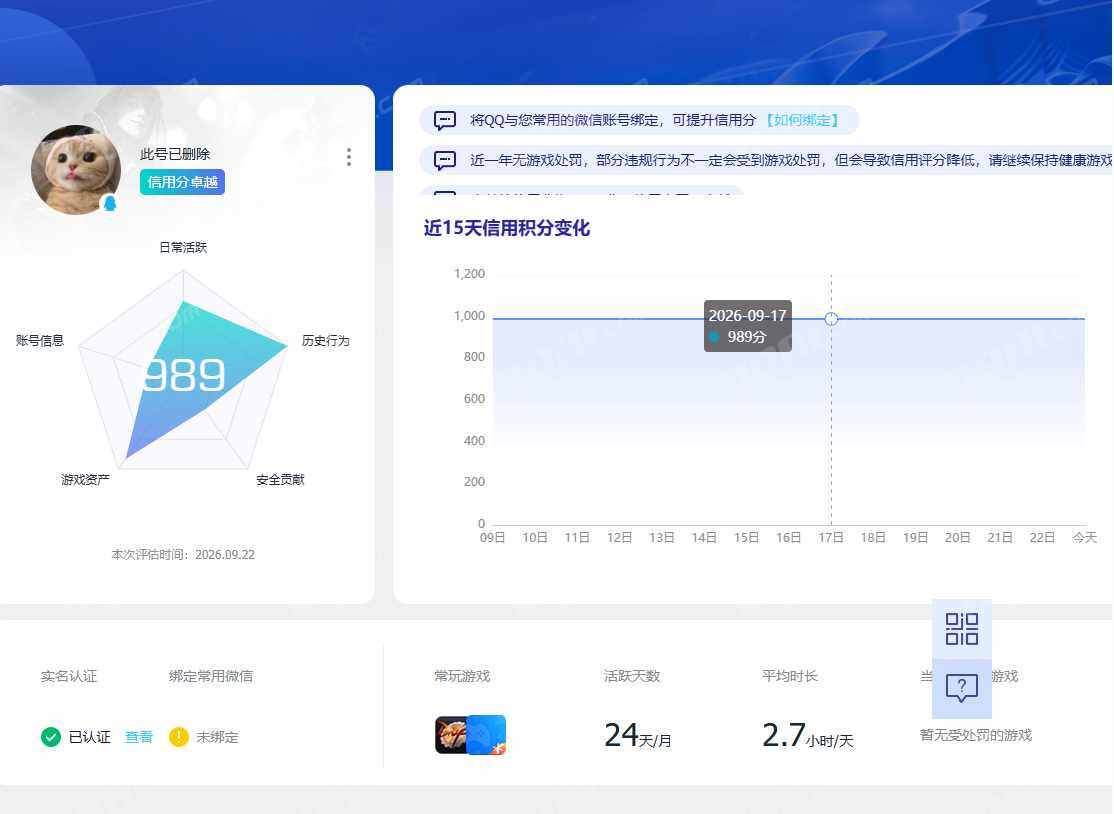
Task: Click the yellow warning 未绑定 icon
Action: [x=178, y=737]
